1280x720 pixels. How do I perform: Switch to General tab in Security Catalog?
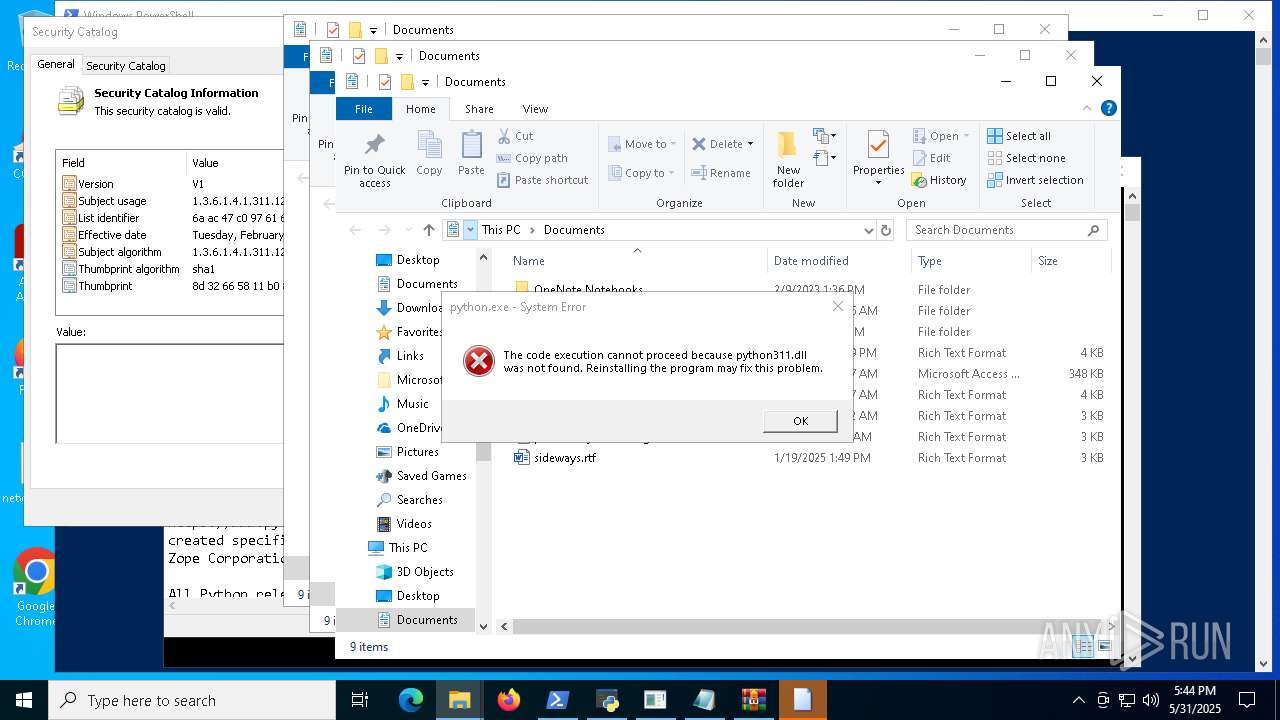pos(56,64)
